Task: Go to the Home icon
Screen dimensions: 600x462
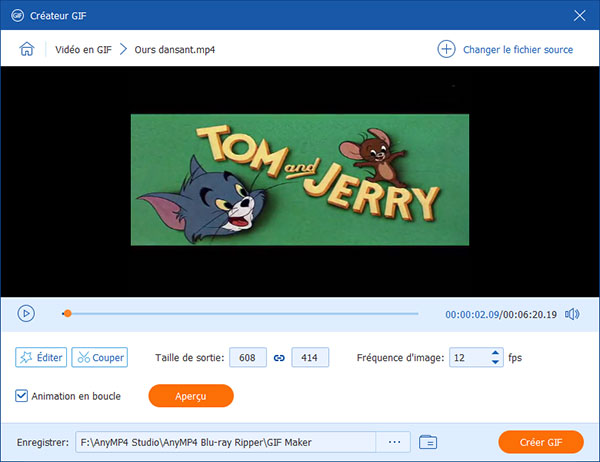Action: 27,49
